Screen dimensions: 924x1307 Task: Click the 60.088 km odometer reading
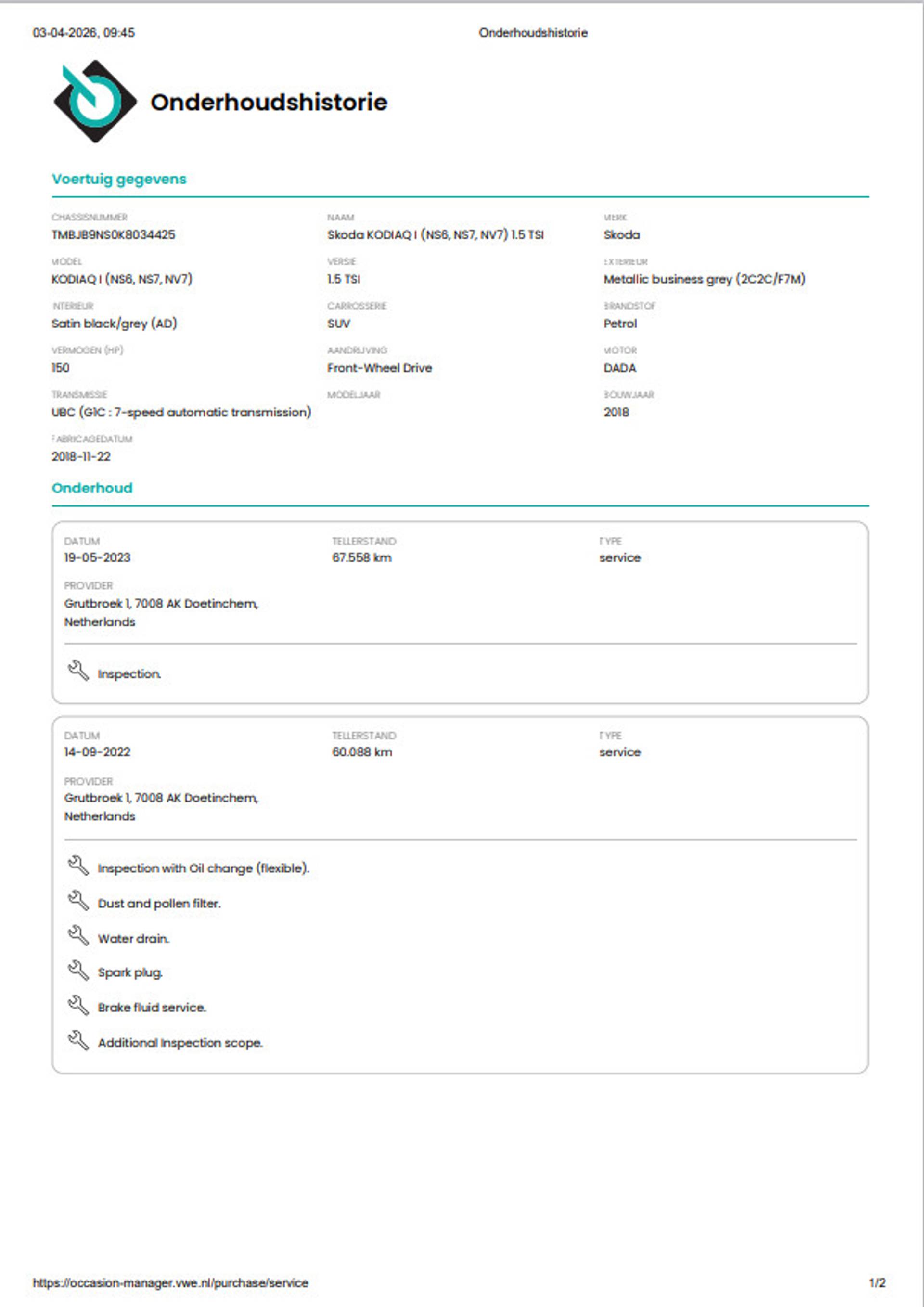(362, 752)
